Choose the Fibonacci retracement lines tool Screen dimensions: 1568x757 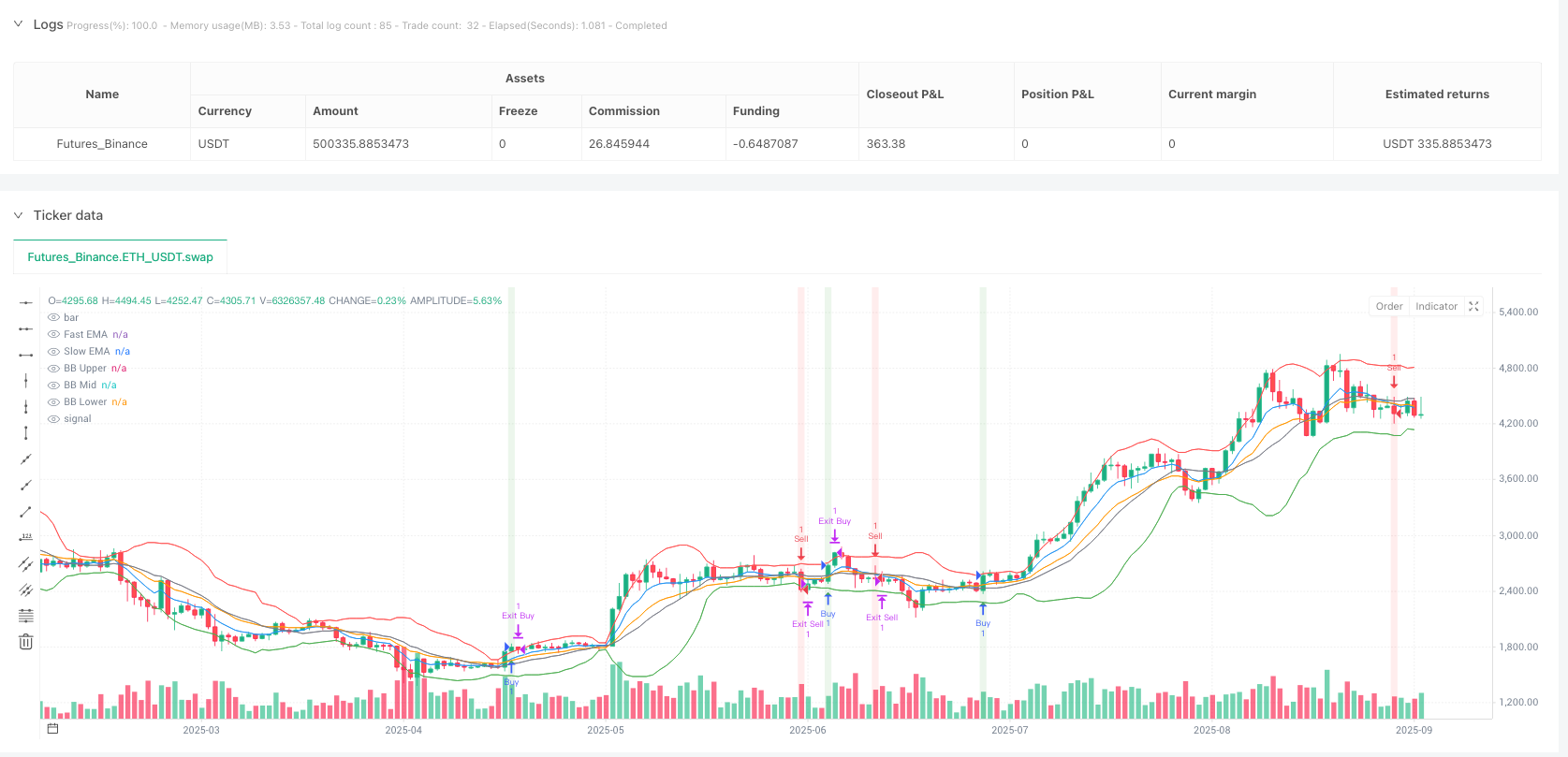[26, 615]
